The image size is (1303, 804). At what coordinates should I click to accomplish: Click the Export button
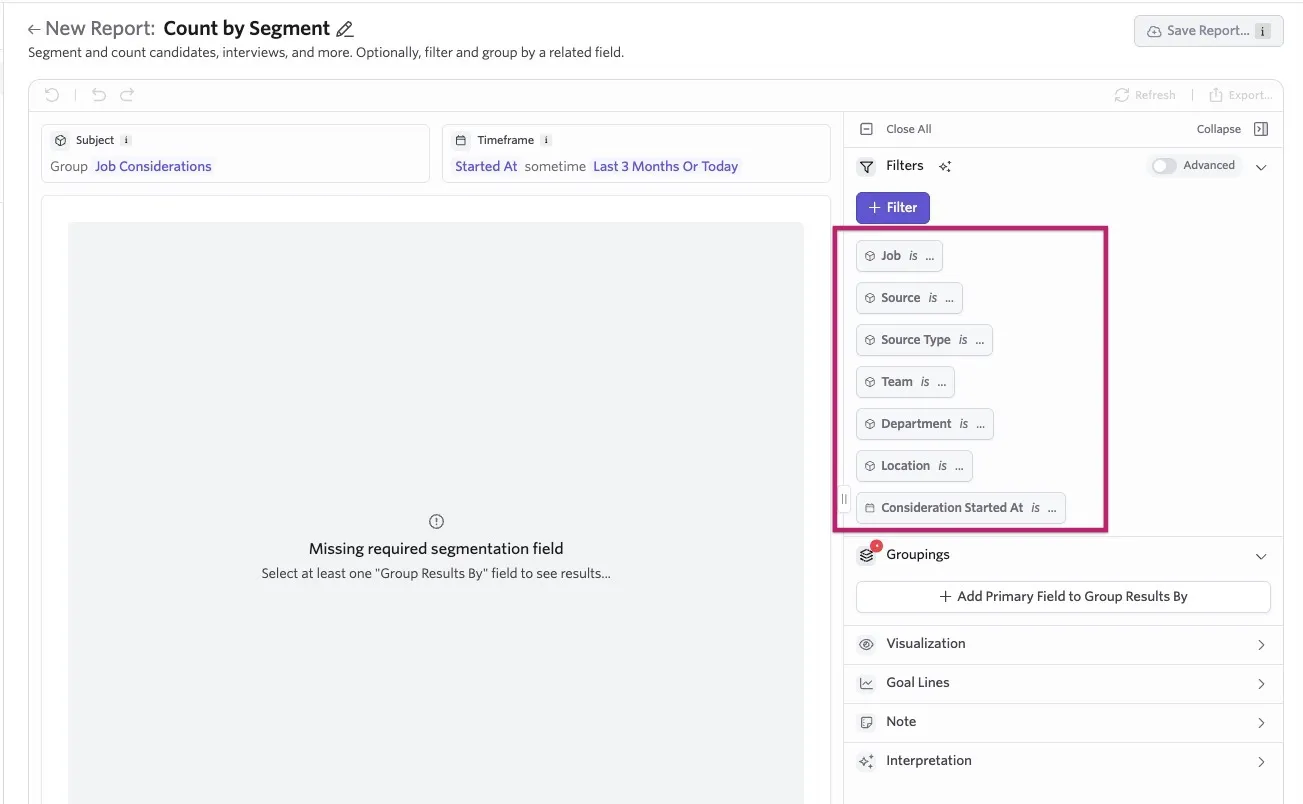(x=1240, y=95)
